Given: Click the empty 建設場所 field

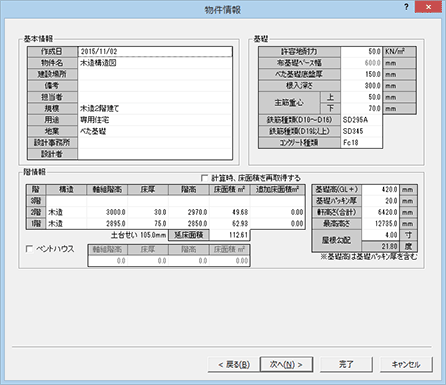Looking at the screenshot, I should coord(155,74).
